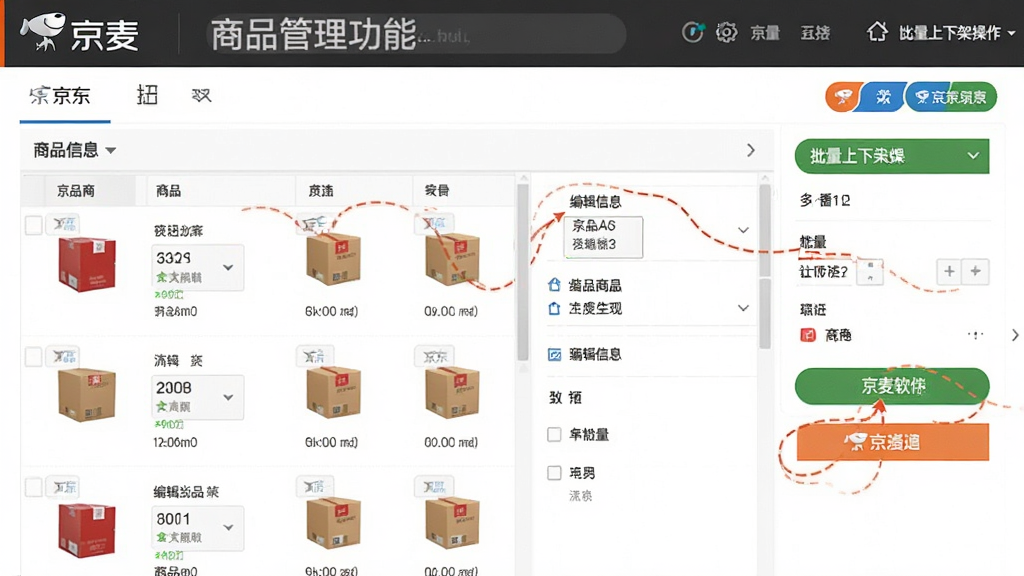Screen dimensions: 1024x576
Task: Click the 京品A6 input box
Action: [x=603, y=236]
